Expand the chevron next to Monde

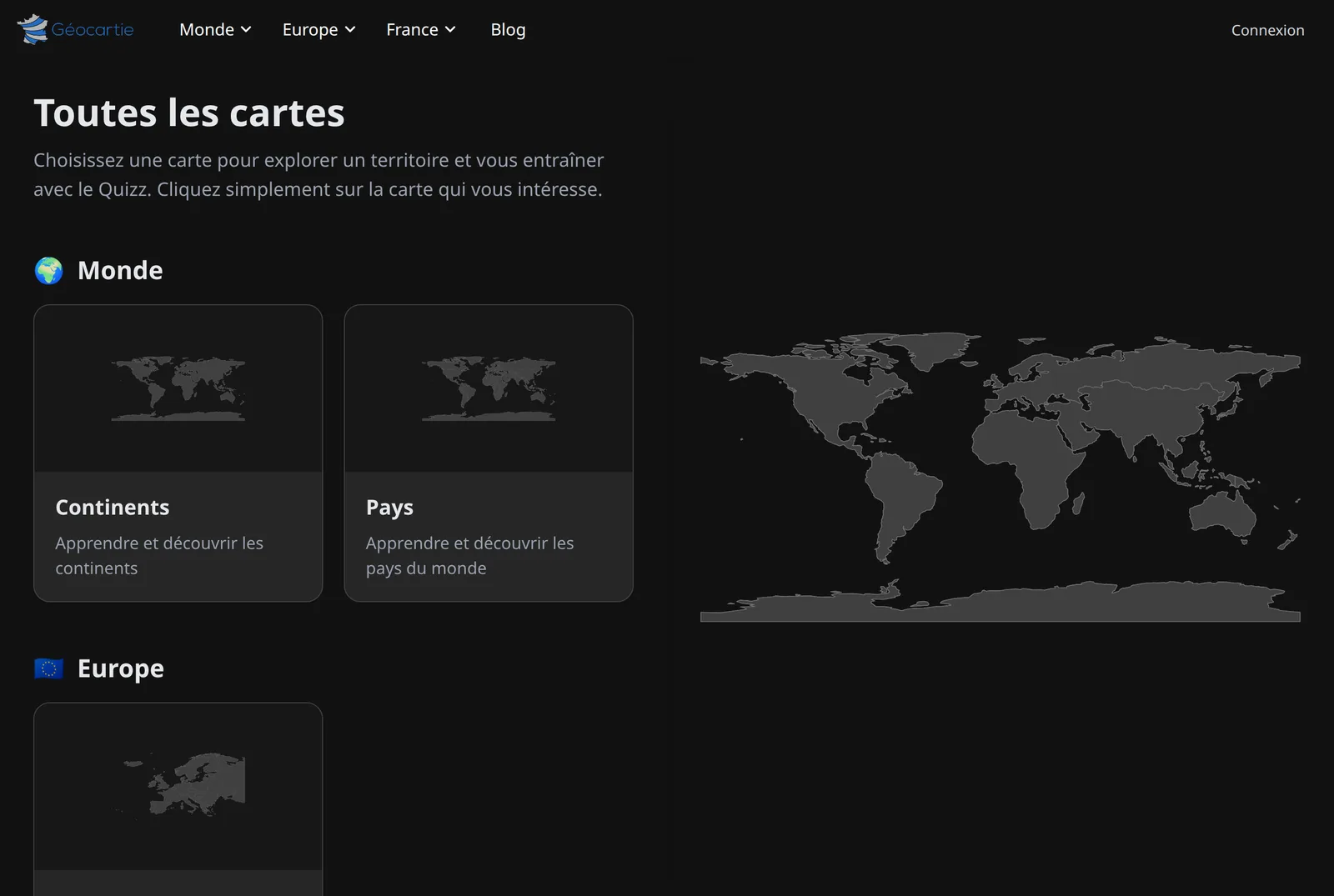[246, 30]
